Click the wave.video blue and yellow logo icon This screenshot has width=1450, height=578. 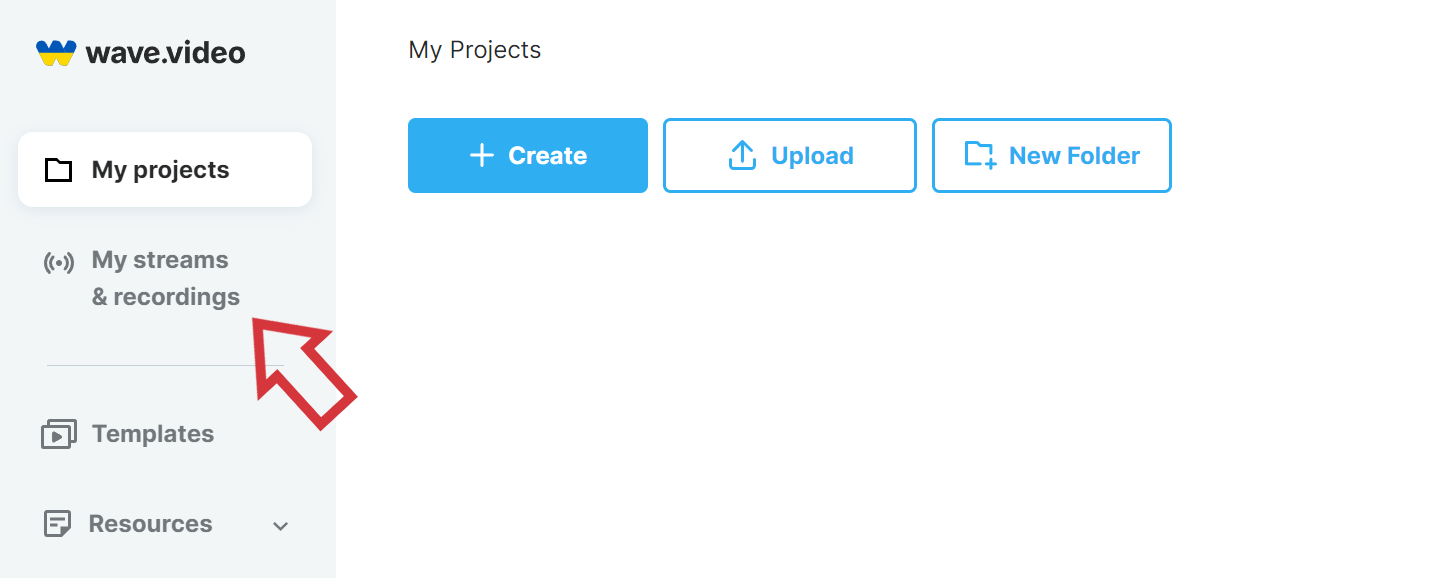(x=56, y=53)
